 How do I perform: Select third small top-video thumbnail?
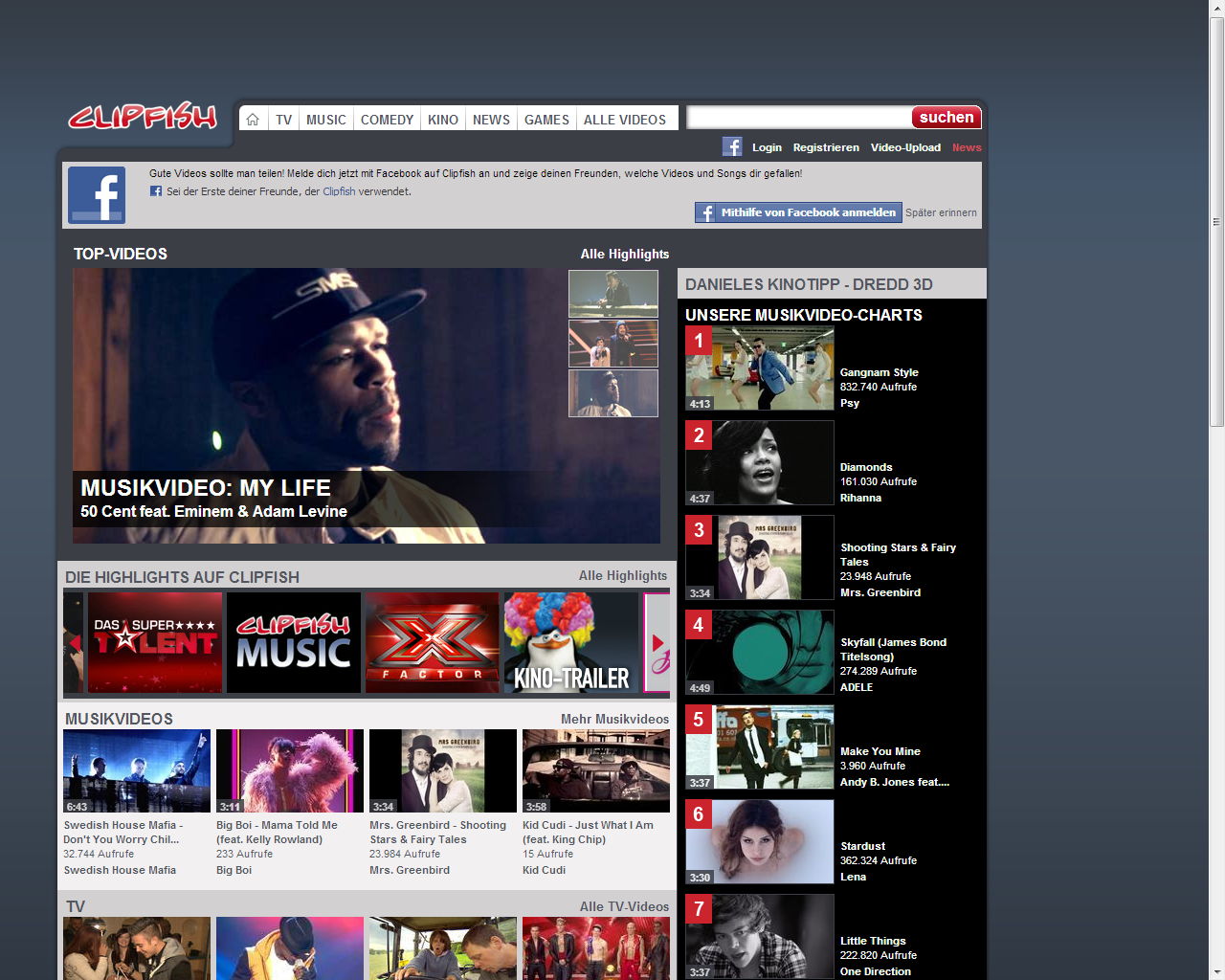[x=613, y=393]
